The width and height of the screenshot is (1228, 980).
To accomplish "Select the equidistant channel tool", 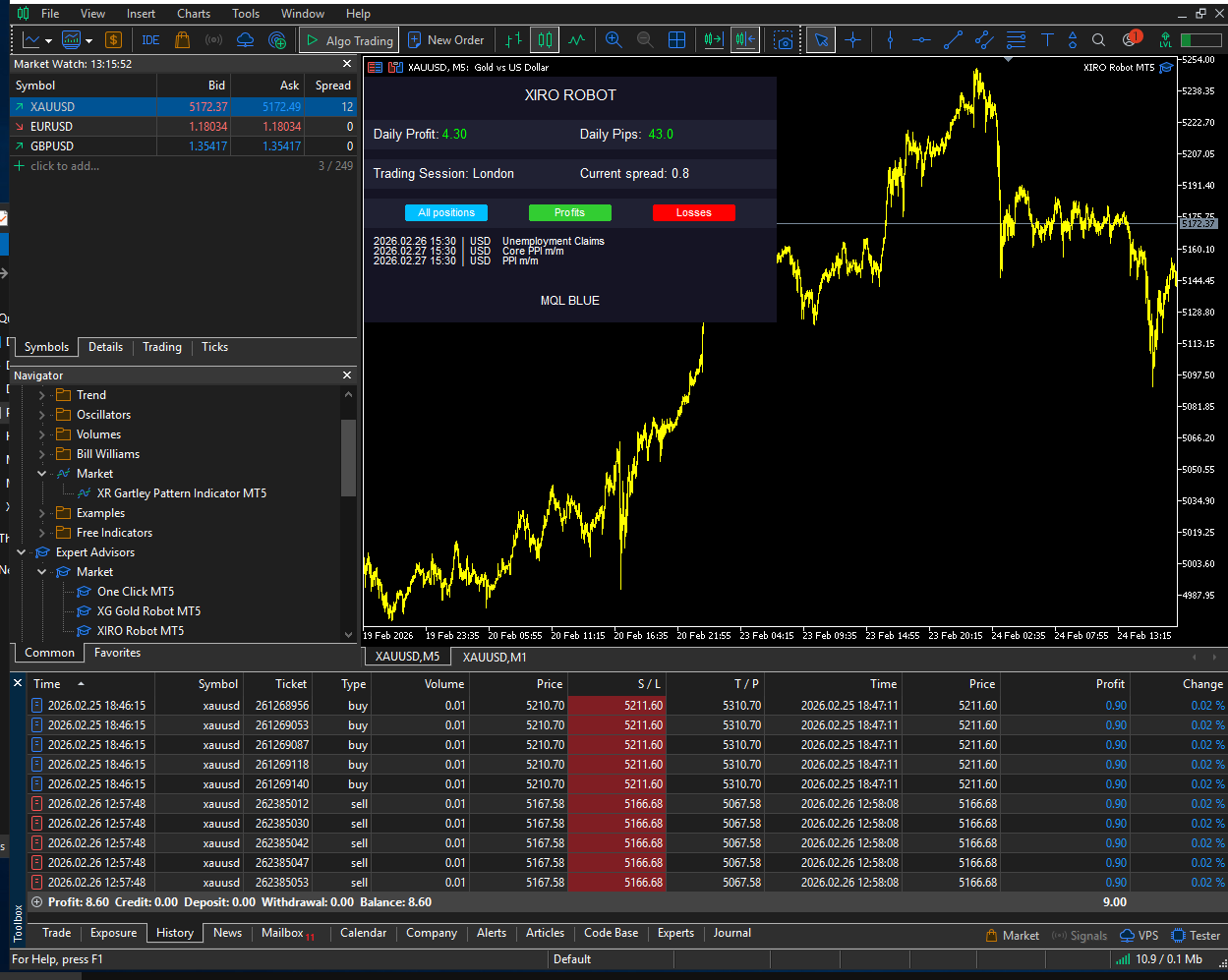I will (984, 40).
